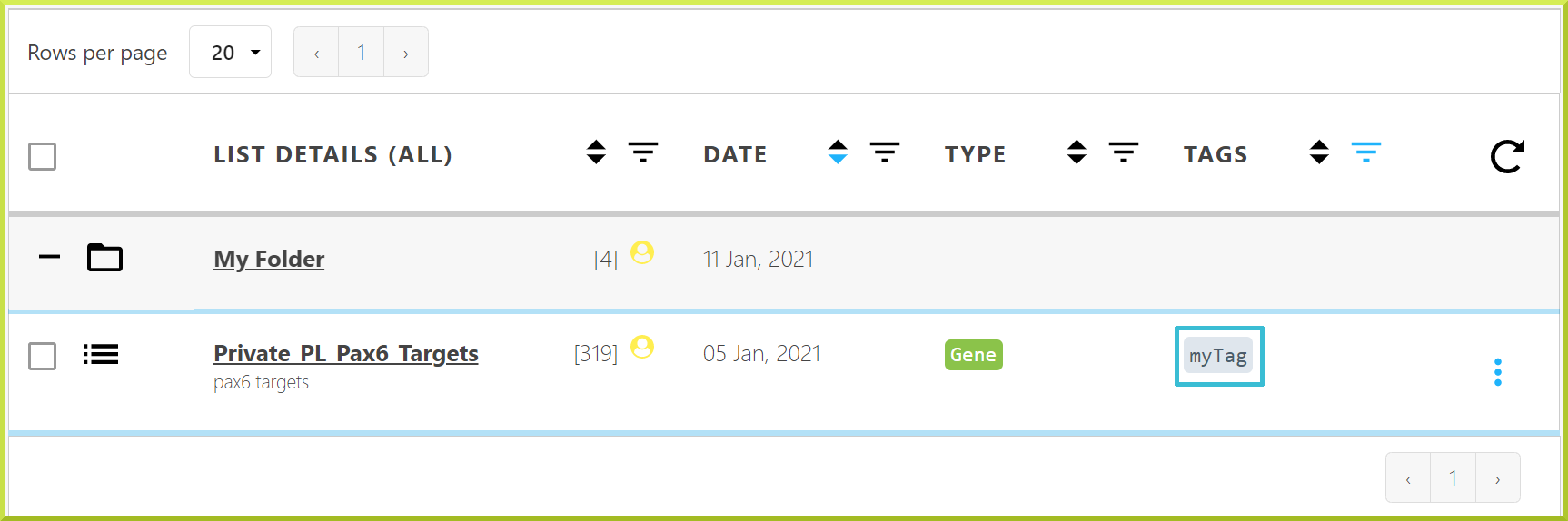Open the Date column filter
Screen dimensions: 1568x521
tap(885, 152)
